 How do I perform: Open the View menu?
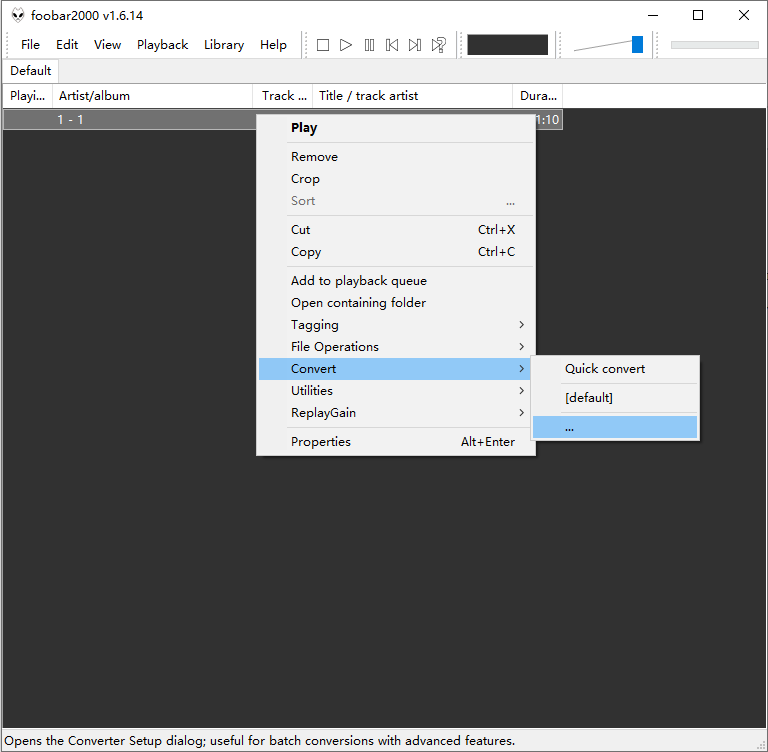[x=107, y=45]
